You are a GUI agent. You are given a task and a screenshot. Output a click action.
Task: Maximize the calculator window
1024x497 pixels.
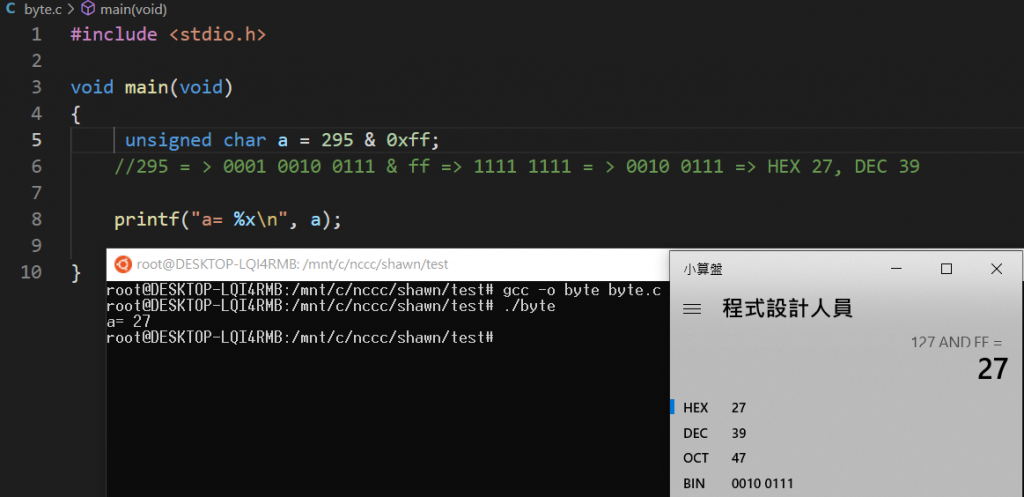pyautogui.click(x=946, y=268)
